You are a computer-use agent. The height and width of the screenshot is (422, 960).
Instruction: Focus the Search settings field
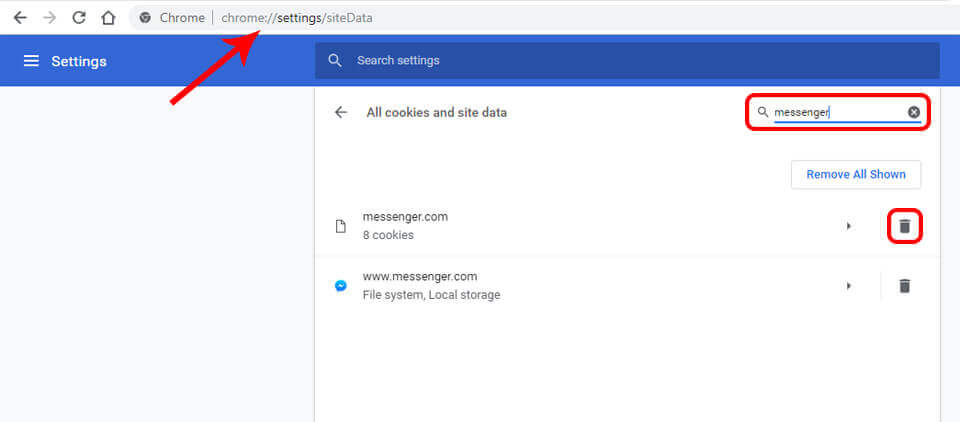[627, 60]
